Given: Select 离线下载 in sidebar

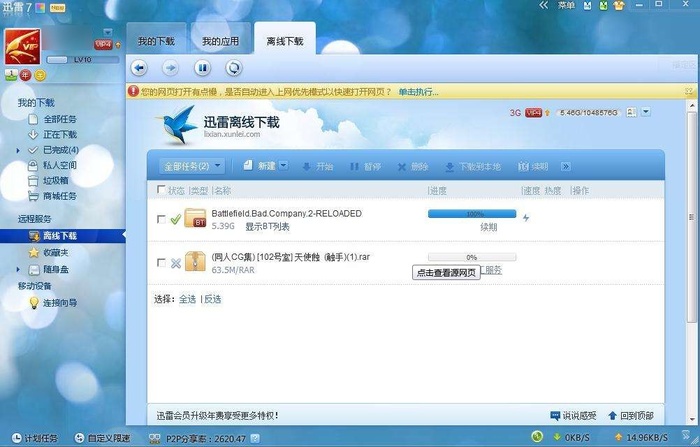Looking at the screenshot, I should [x=62, y=236].
